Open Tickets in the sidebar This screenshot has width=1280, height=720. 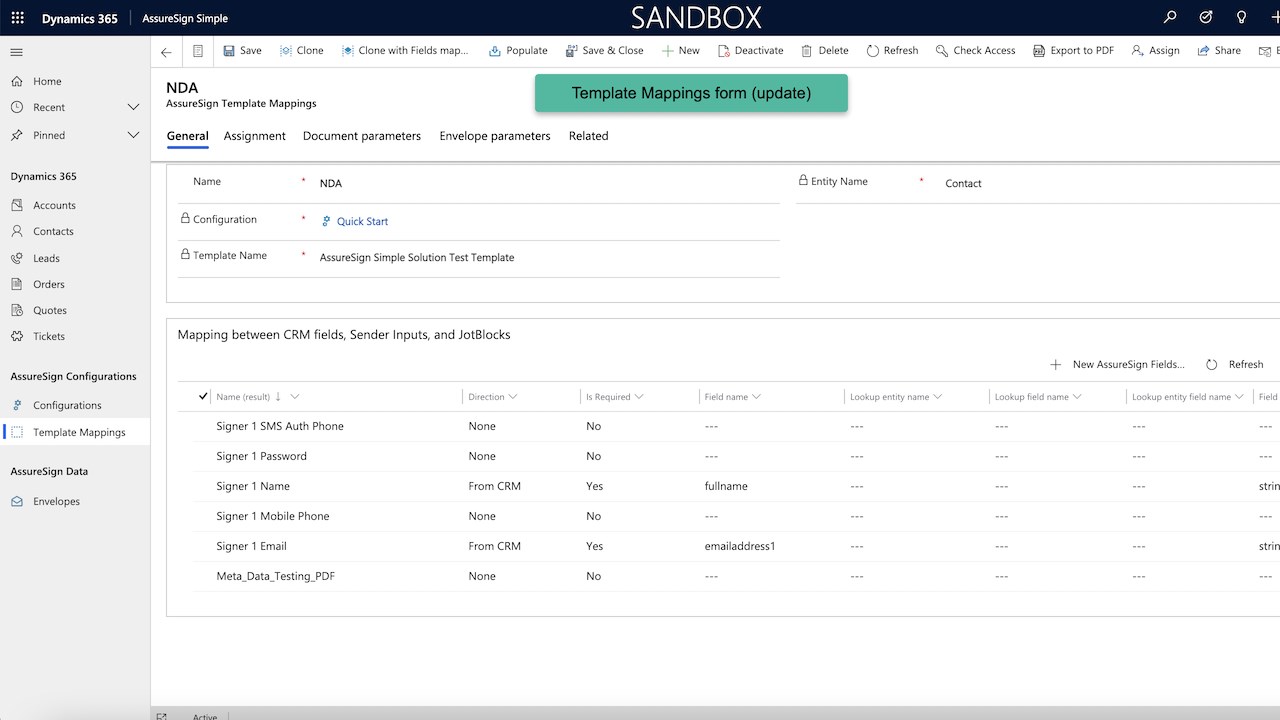pos(49,337)
